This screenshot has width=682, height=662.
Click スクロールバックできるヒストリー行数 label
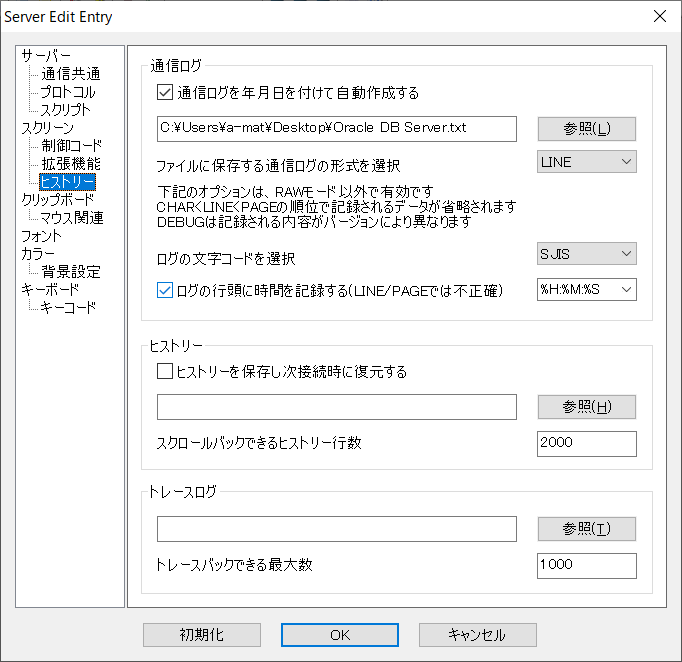259,443
